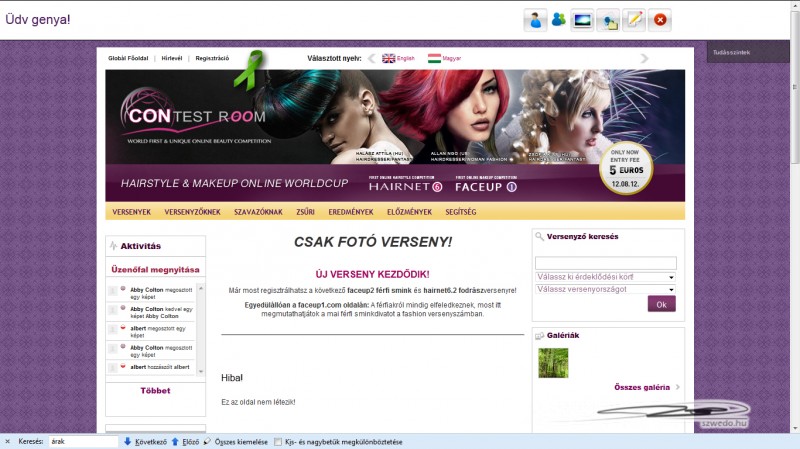Click Hírlevél link
The width and height of the screenshot is (800, 449).
click(172, 58)
